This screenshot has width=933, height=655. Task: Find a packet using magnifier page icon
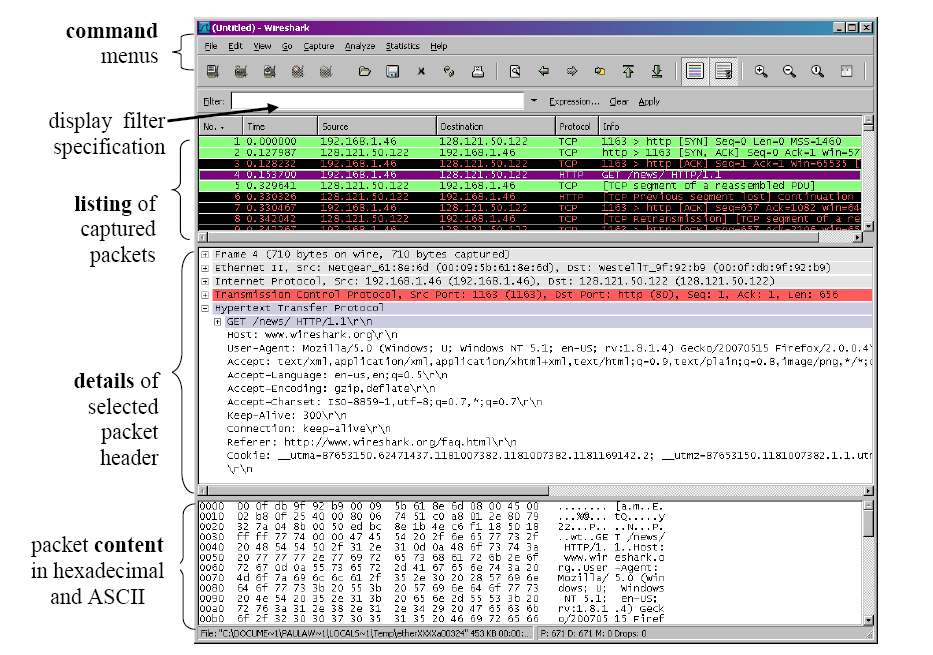pos(515,71)
